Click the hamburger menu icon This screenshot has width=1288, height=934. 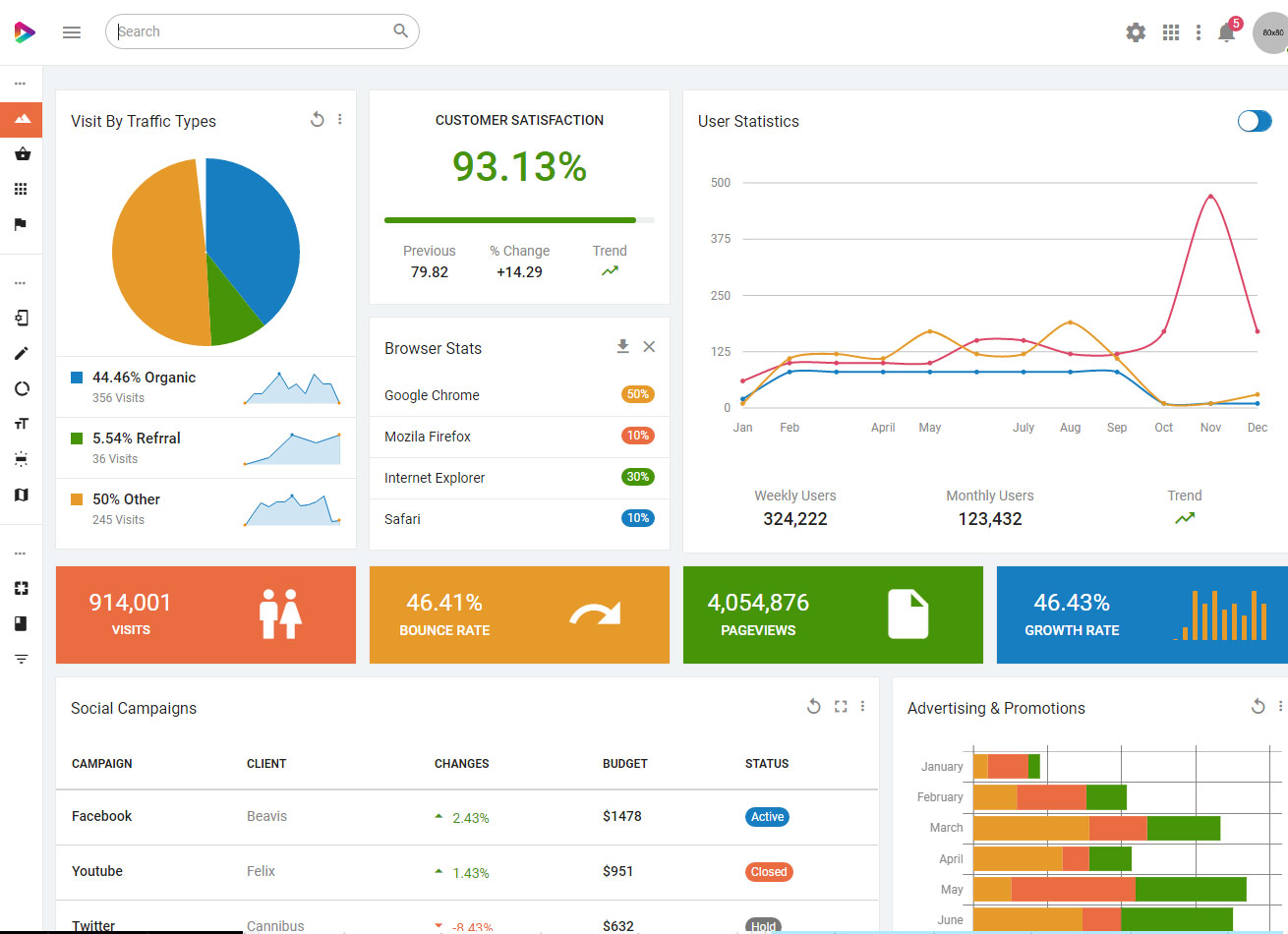click(72, 32)
